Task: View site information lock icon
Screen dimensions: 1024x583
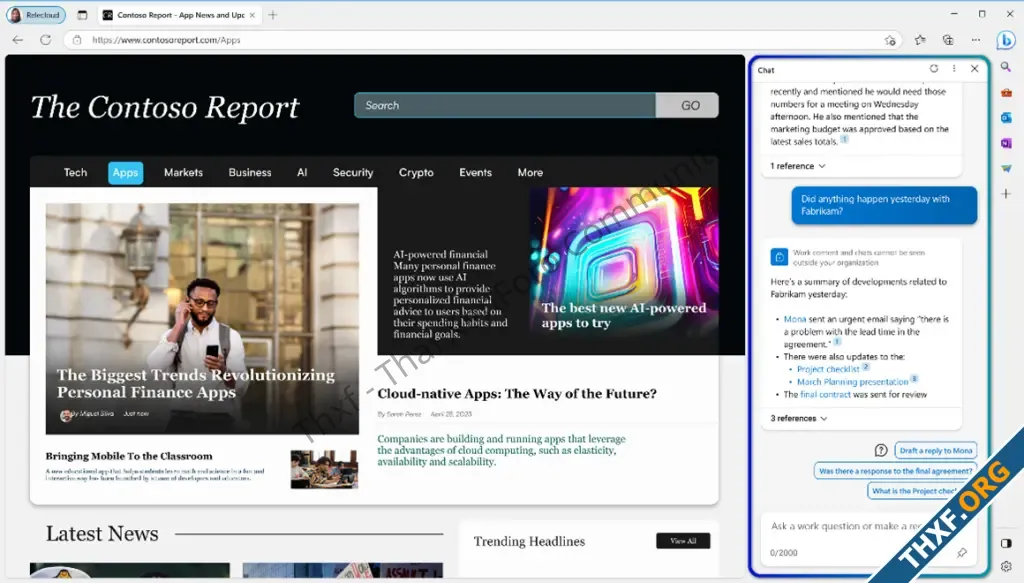Action: tap(77, 40)
